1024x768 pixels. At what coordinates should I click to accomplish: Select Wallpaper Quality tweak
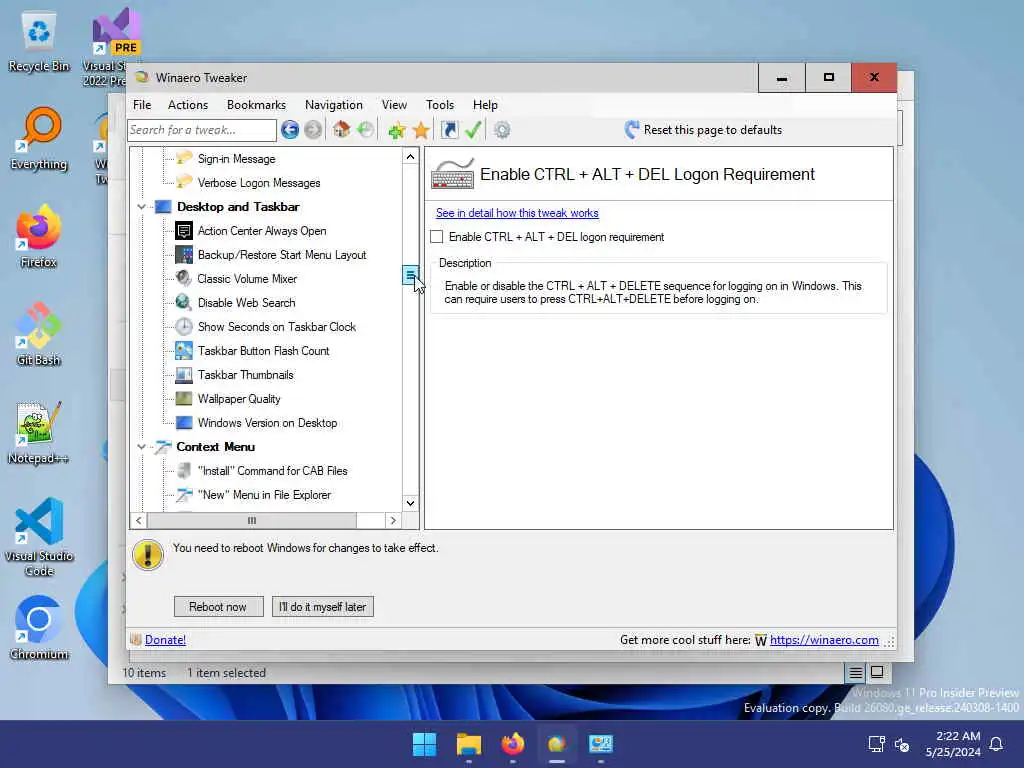point(239,399)
